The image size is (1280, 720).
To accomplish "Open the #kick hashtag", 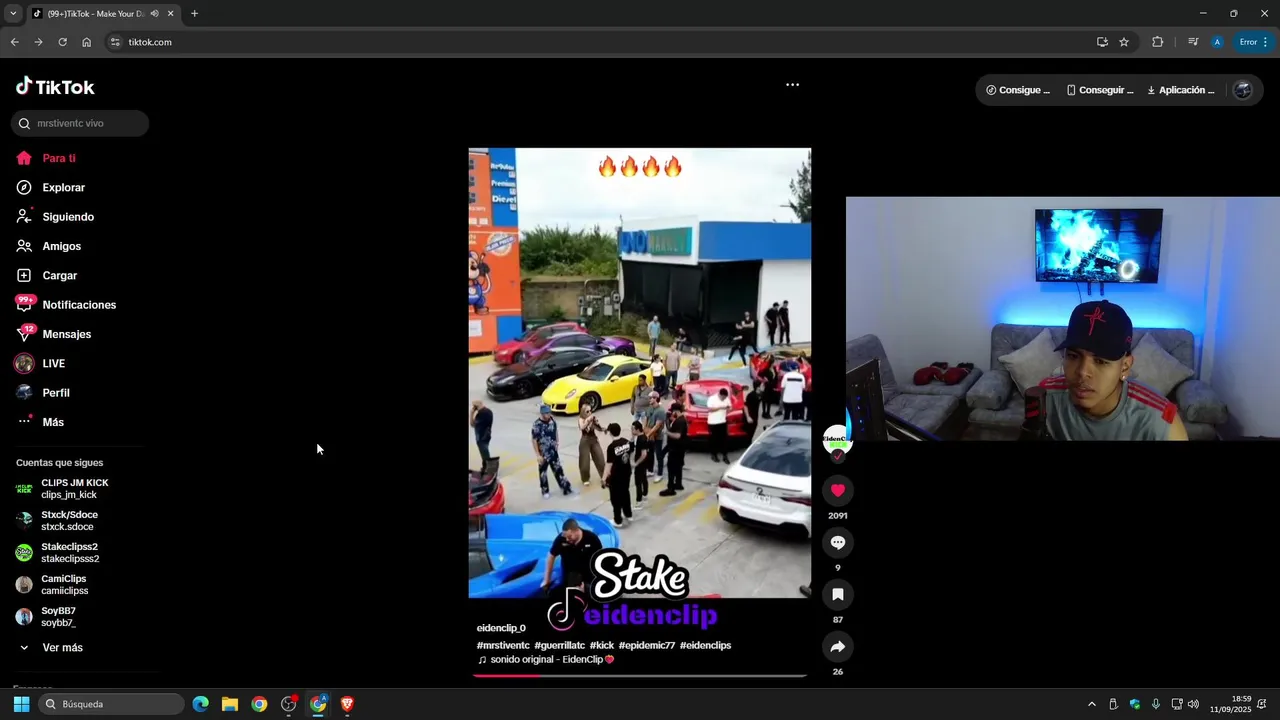I will [x=602, y=645].
